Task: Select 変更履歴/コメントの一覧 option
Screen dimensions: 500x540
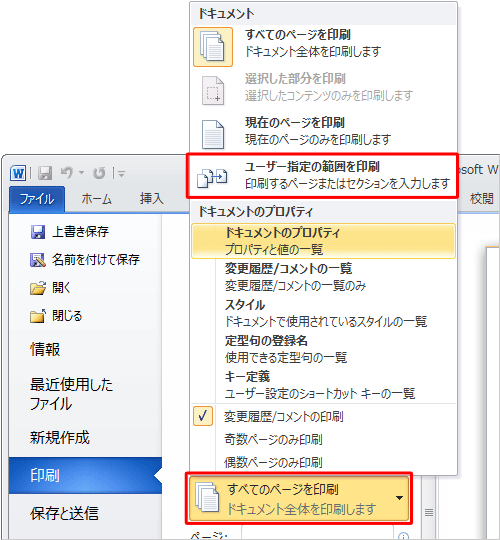Action: [324, 277]
